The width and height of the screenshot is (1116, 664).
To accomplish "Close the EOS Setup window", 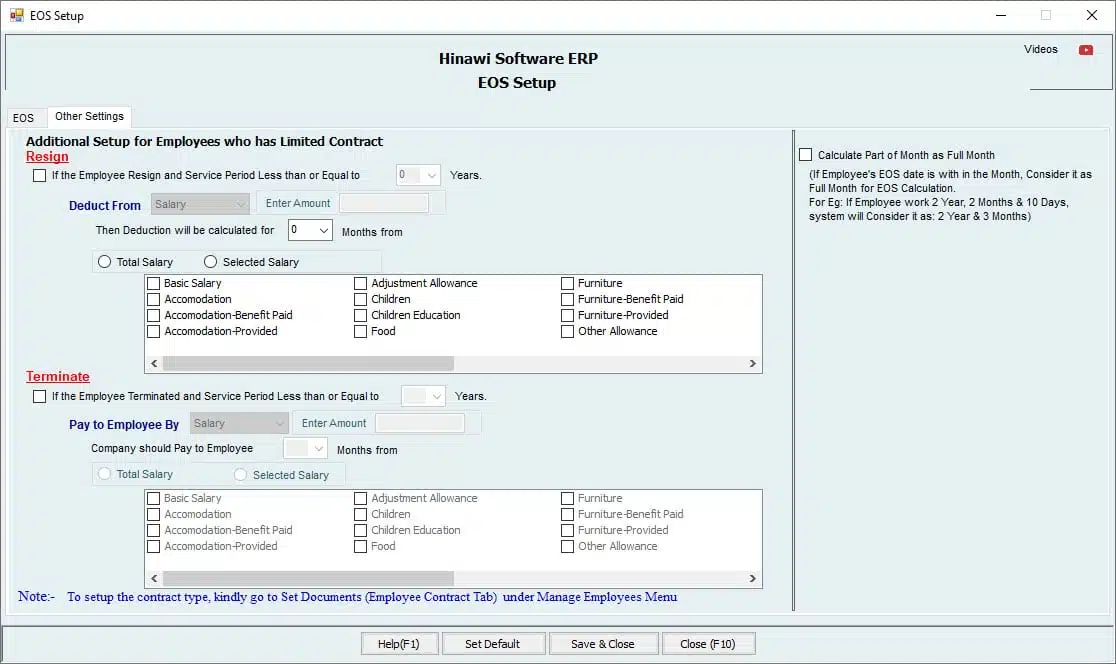I will point(1092,15).
